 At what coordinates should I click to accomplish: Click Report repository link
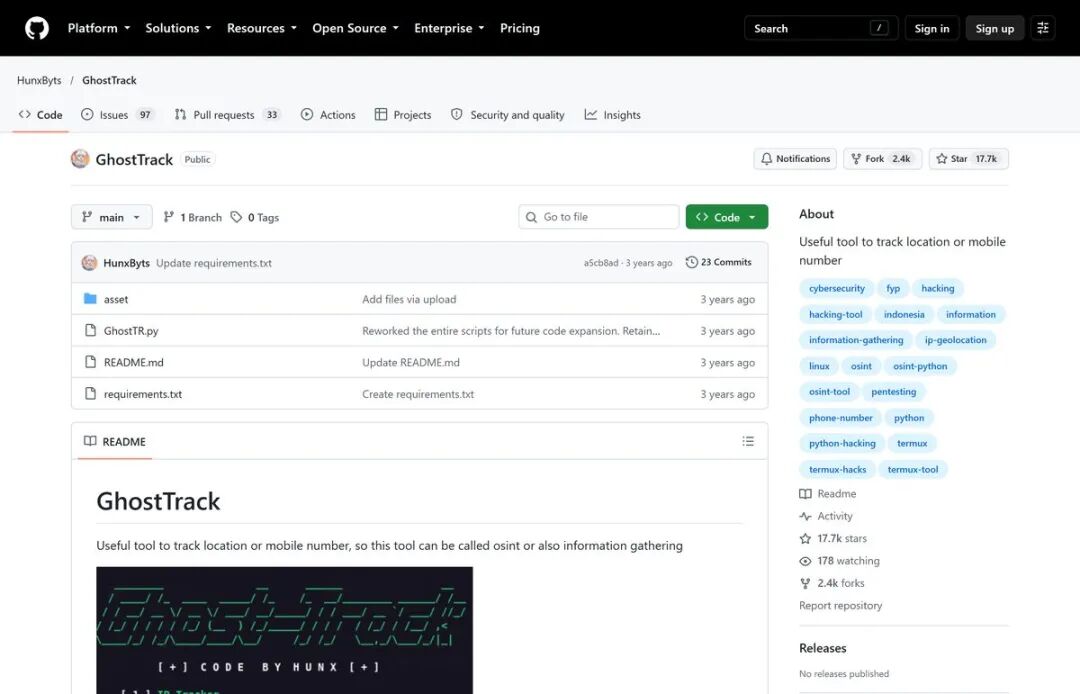(840, 606)
